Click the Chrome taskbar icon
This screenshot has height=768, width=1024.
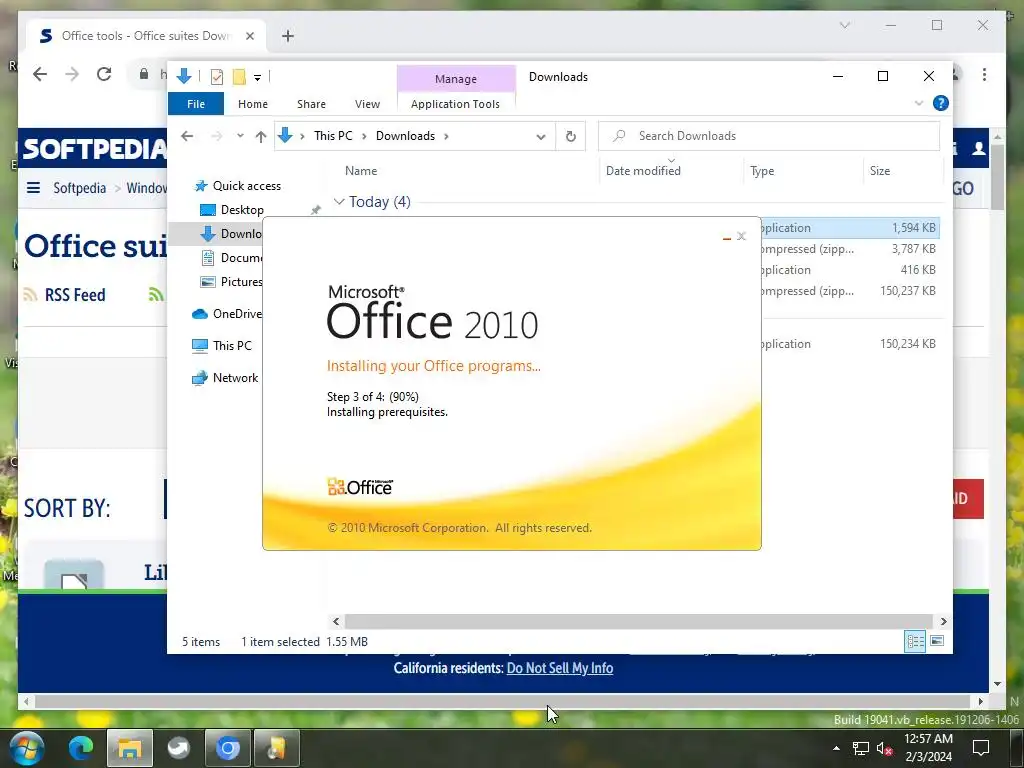tap(227, 748)
